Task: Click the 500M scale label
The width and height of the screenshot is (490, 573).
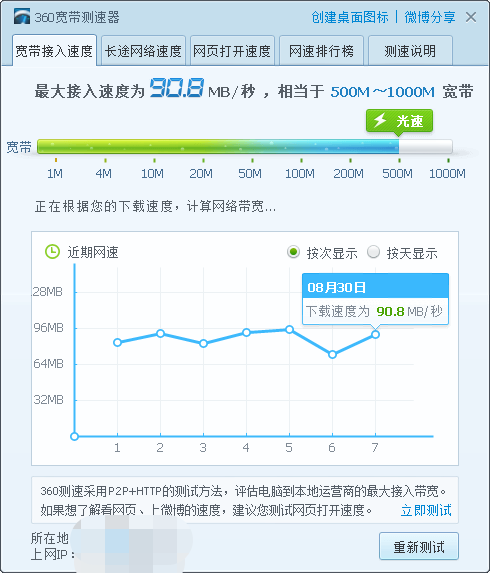Action: tap(398, 174)
